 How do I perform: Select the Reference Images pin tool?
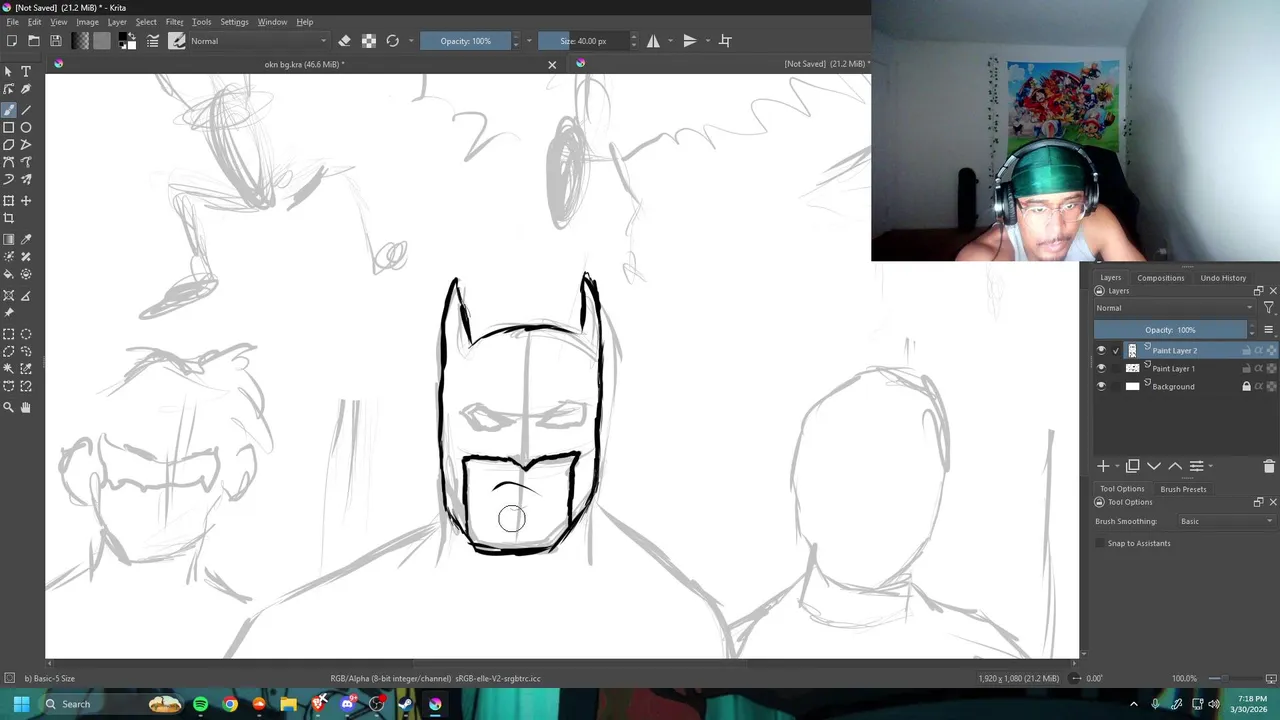(x=9, y=312)
